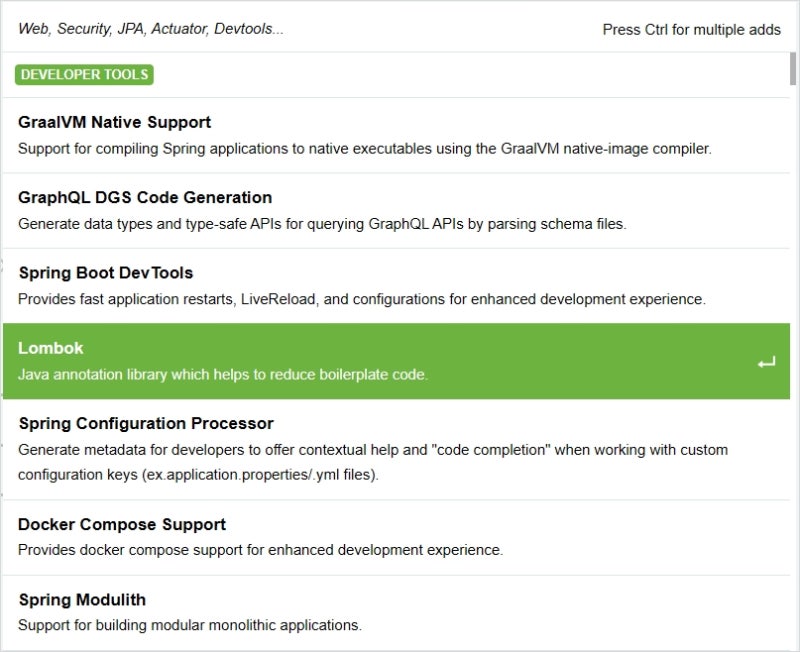Image resolution: width=800 pixels, height=652 pixels.
Task: Click the Lombok boilerplate code description
Action: tap(222, 374)
